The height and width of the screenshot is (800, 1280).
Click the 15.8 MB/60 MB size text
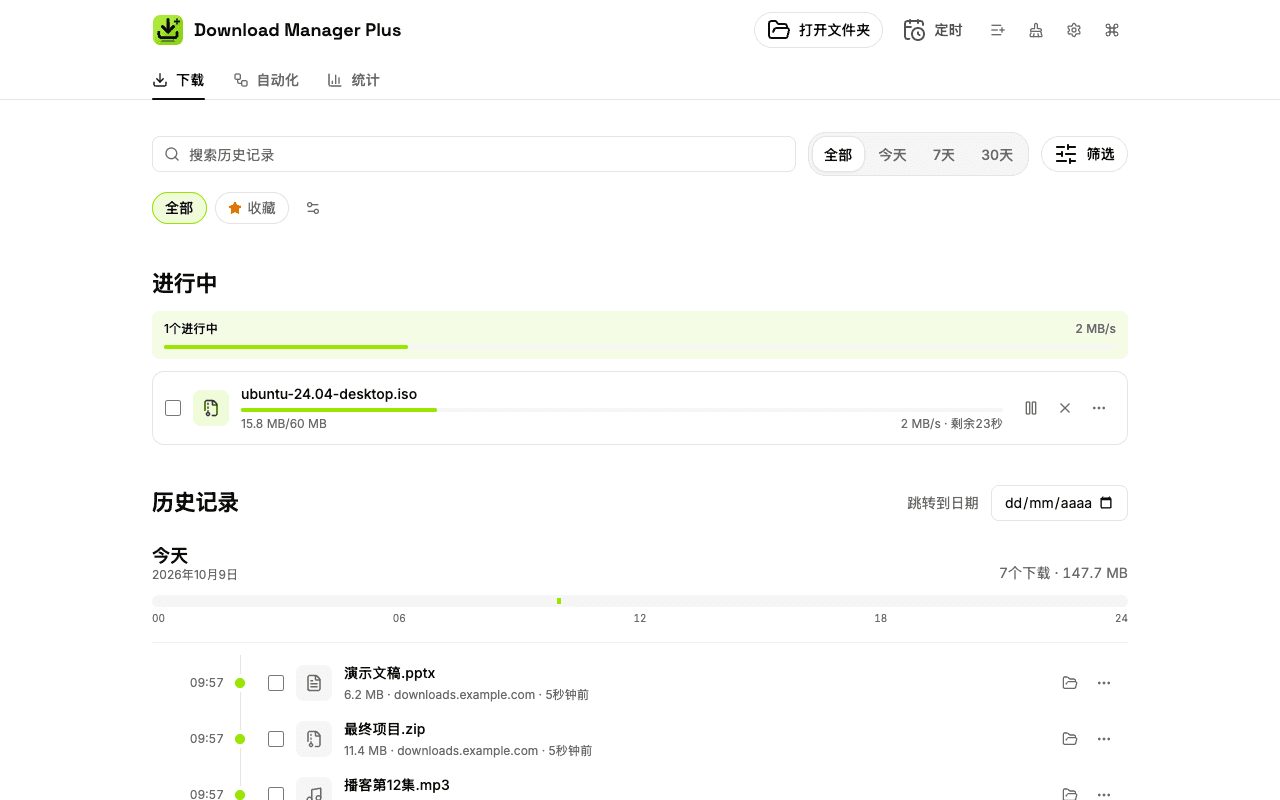tap(284, 424)
